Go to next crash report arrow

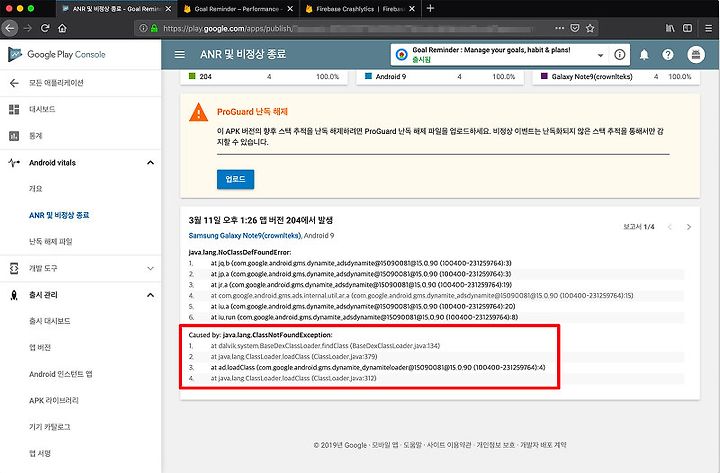[x=688, y=227]
